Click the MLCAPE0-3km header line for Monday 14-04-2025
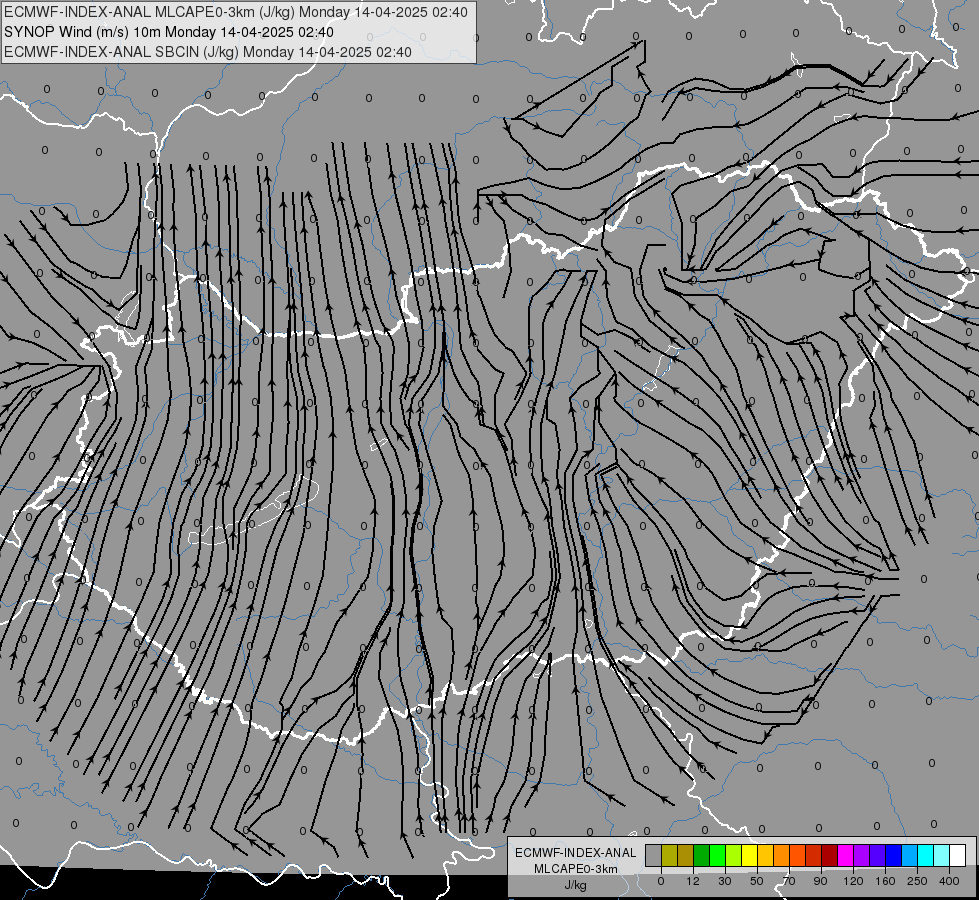The image size is (979, 900). click(235, 12)
